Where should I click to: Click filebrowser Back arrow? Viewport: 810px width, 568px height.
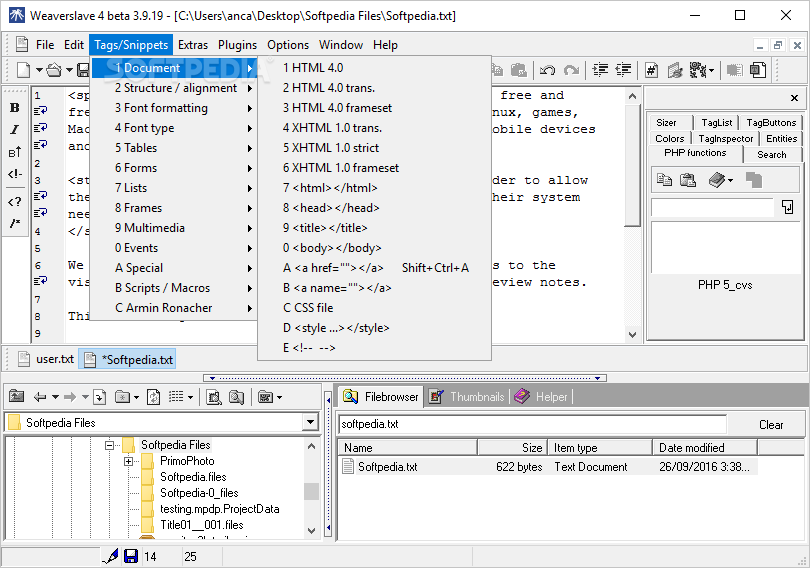pos(40,397)
